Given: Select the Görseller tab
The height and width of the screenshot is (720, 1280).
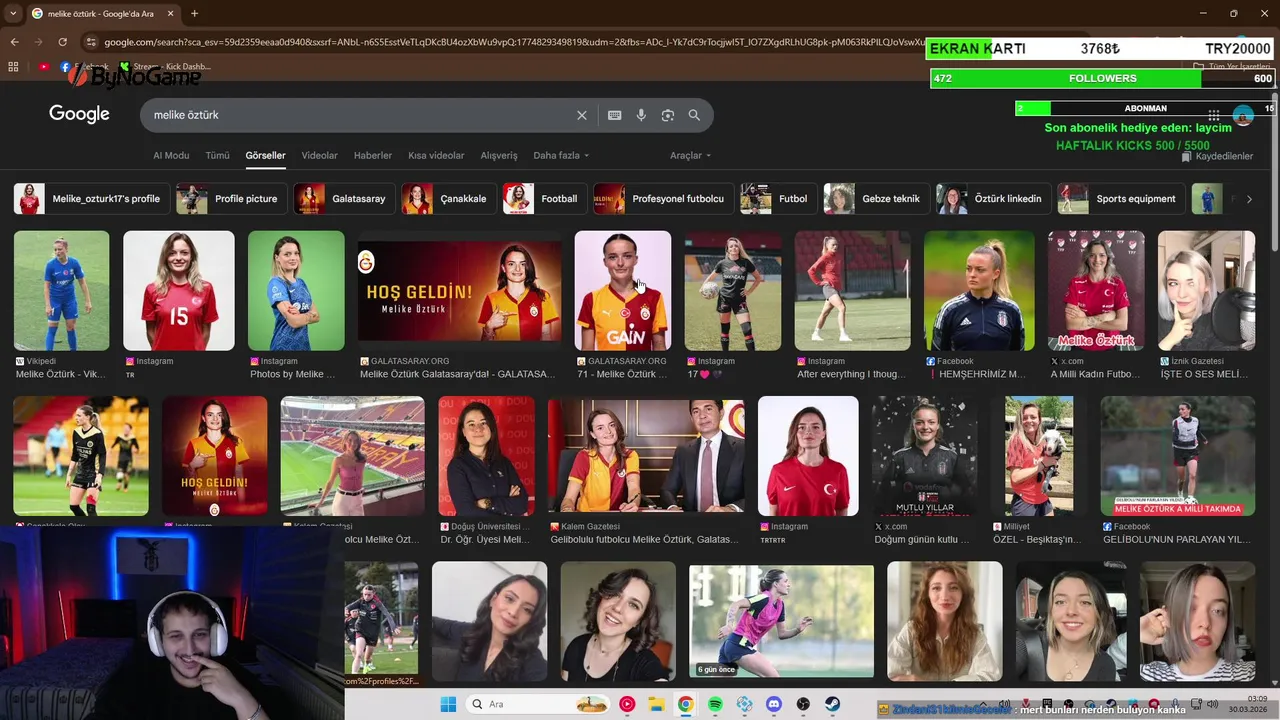Looking at the screenshot, I should tap(265, 156).
